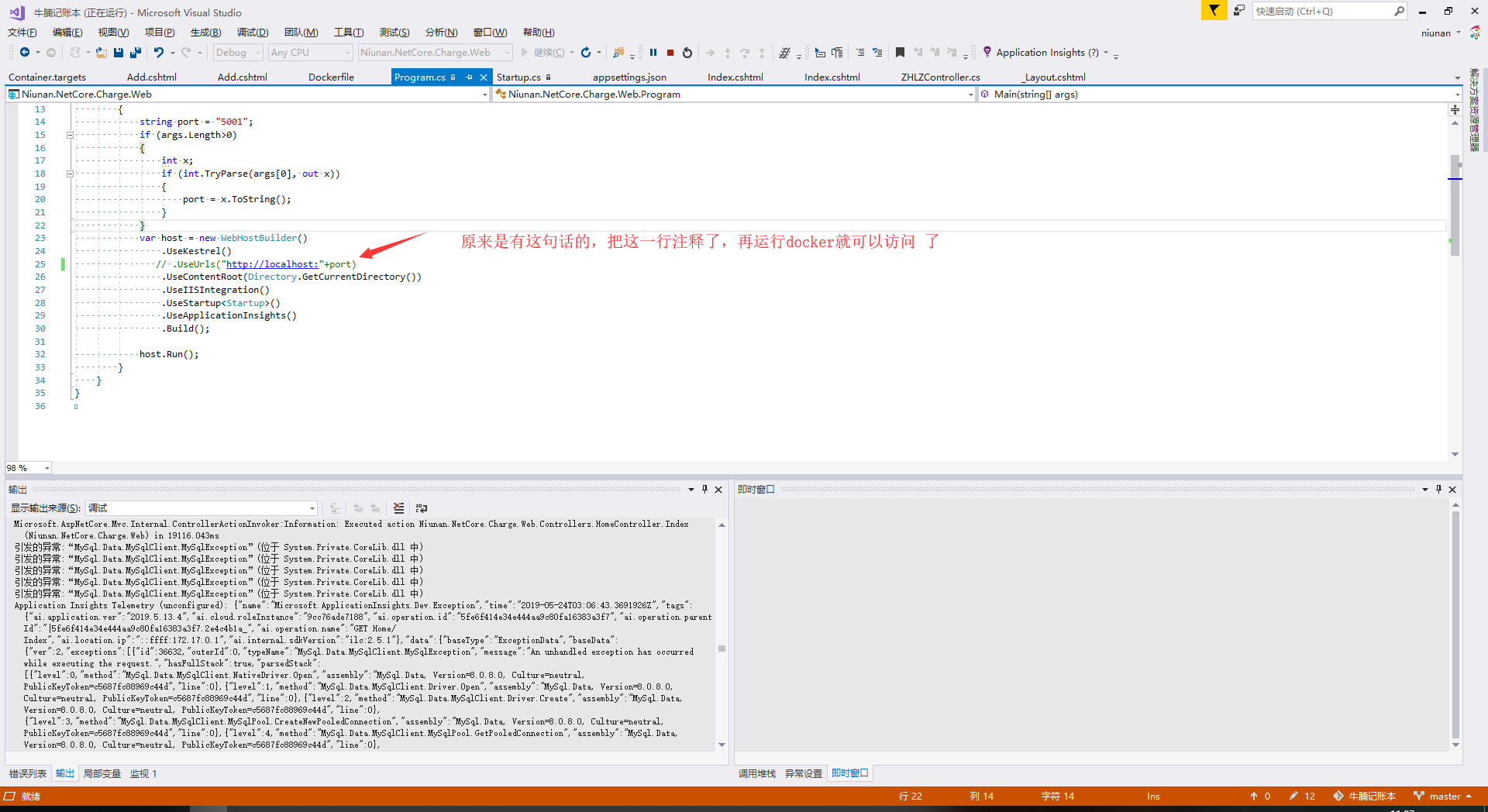
Task: Open the 帮助(H) menu
Action: point(539,33)
